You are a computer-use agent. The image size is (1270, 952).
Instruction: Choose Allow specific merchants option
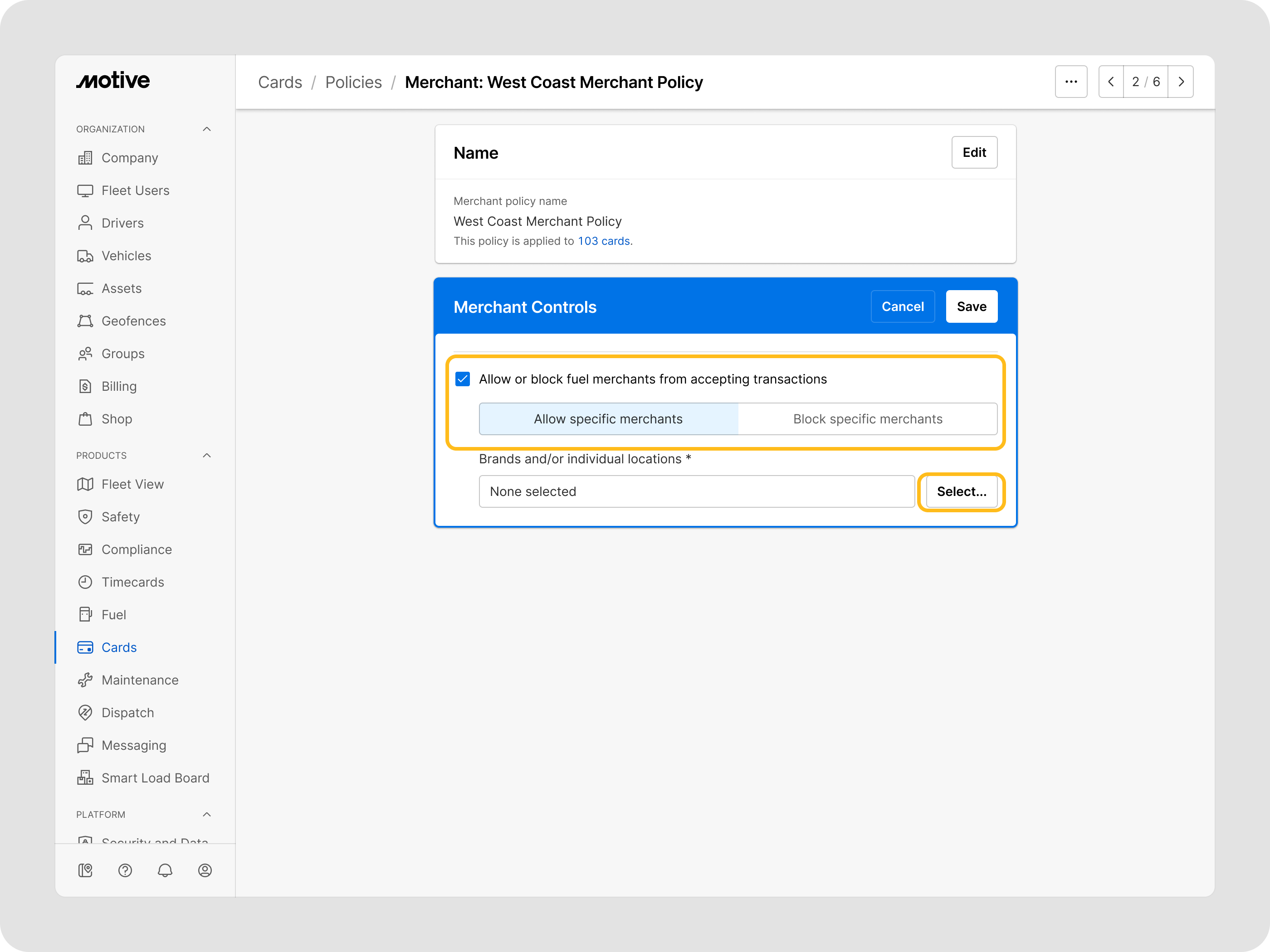tap(608, 419)
